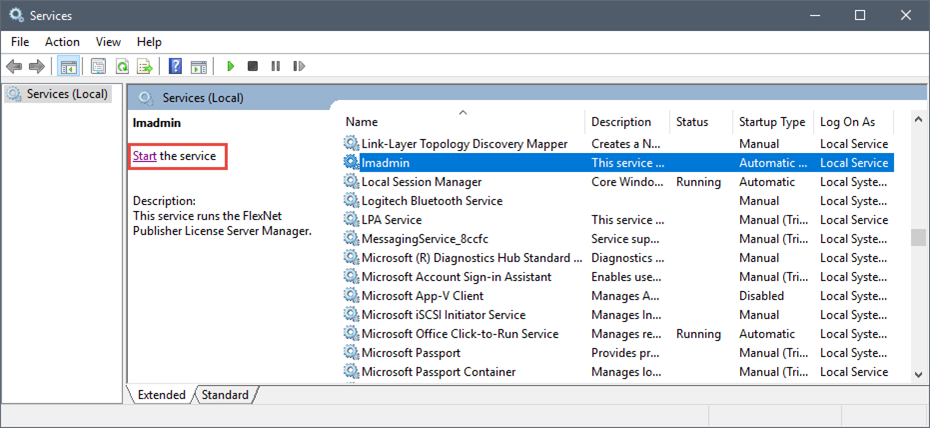The height and width of the screenshot is (428, 930).
Task: Open the Properties toolbar icon
Action: (x=98, y=66)
